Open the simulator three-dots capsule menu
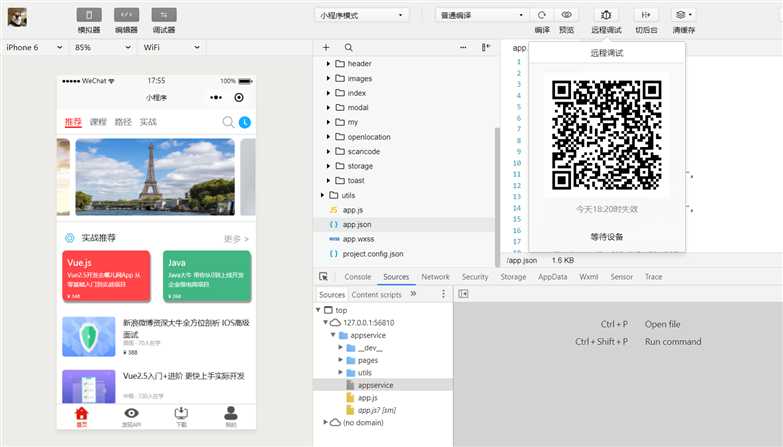 pyautogui.click(x=216, y=97)
